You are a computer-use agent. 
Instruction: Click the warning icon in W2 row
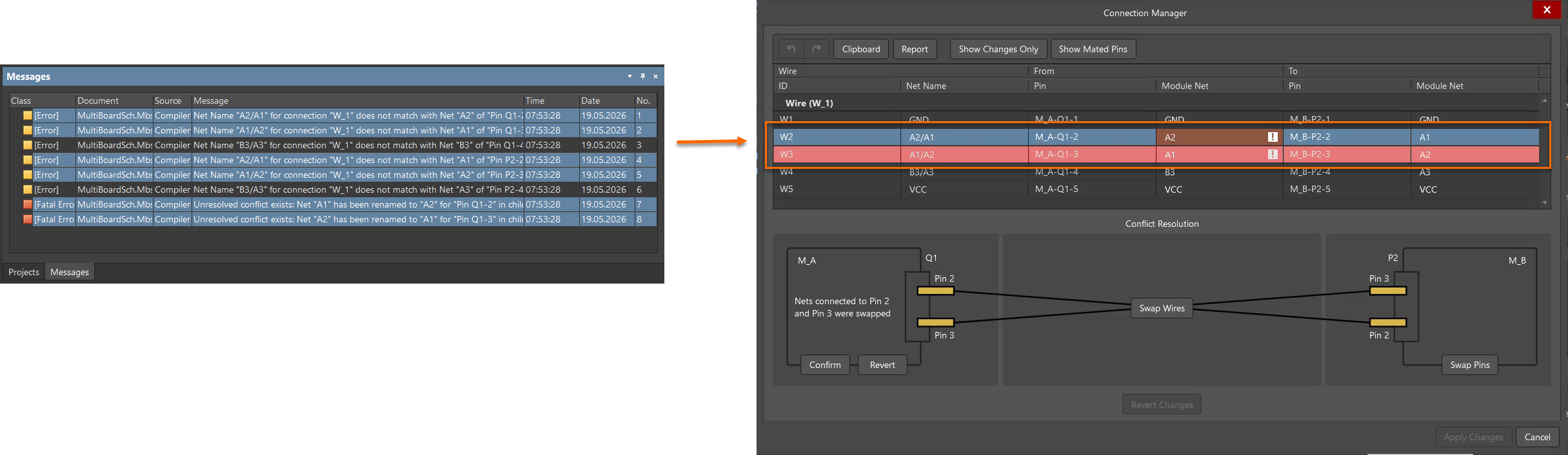[1273, 137]
